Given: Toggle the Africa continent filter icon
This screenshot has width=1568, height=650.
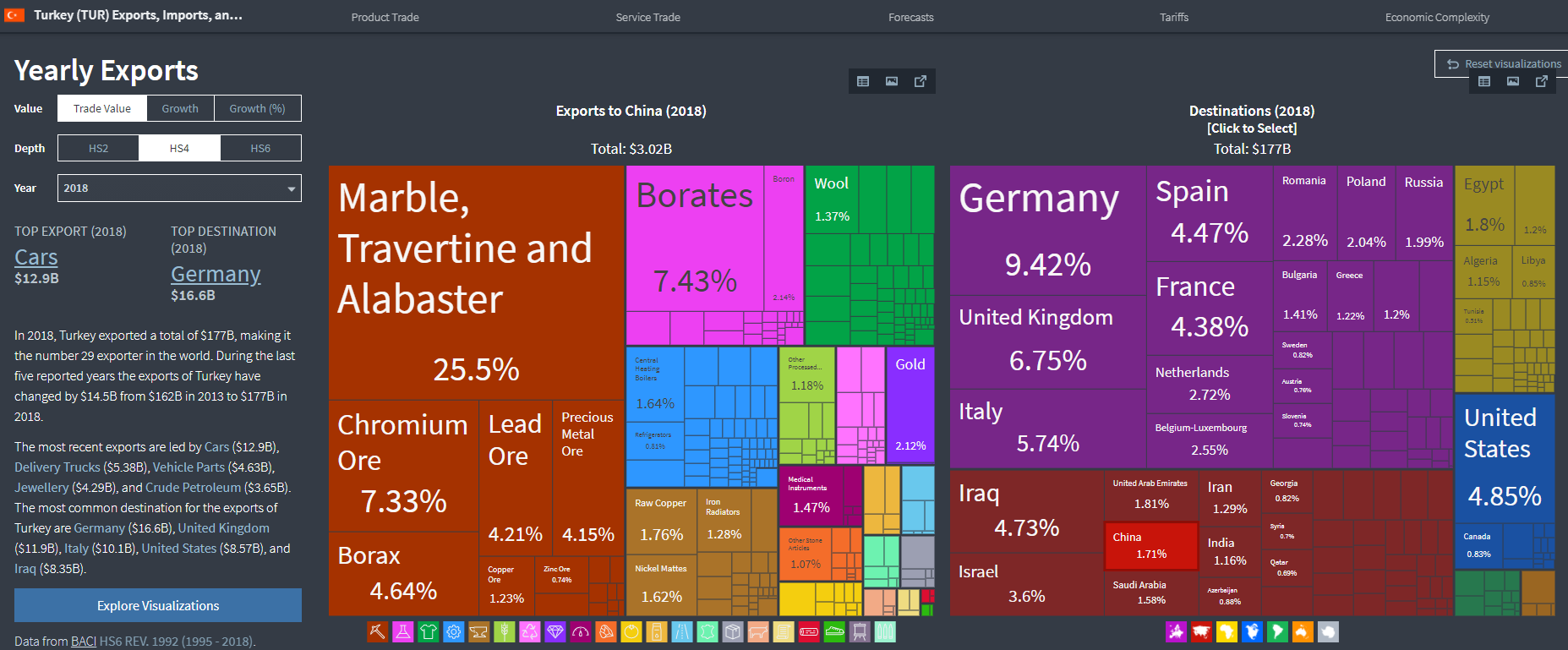Looking at the screenshot, I should pos(1227,631).
